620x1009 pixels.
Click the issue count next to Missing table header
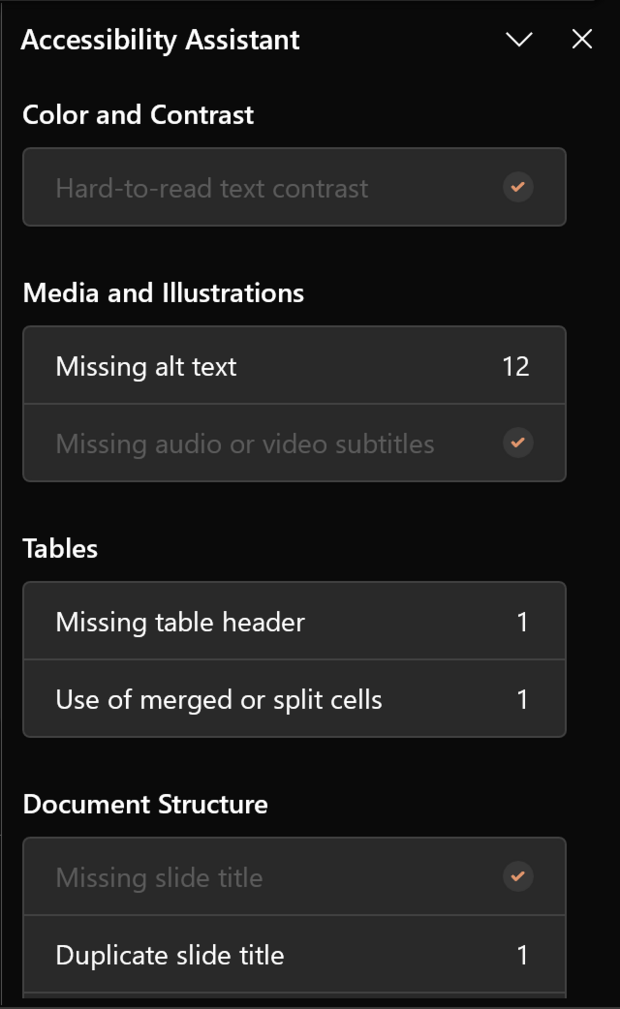click(x=521, y=621)
